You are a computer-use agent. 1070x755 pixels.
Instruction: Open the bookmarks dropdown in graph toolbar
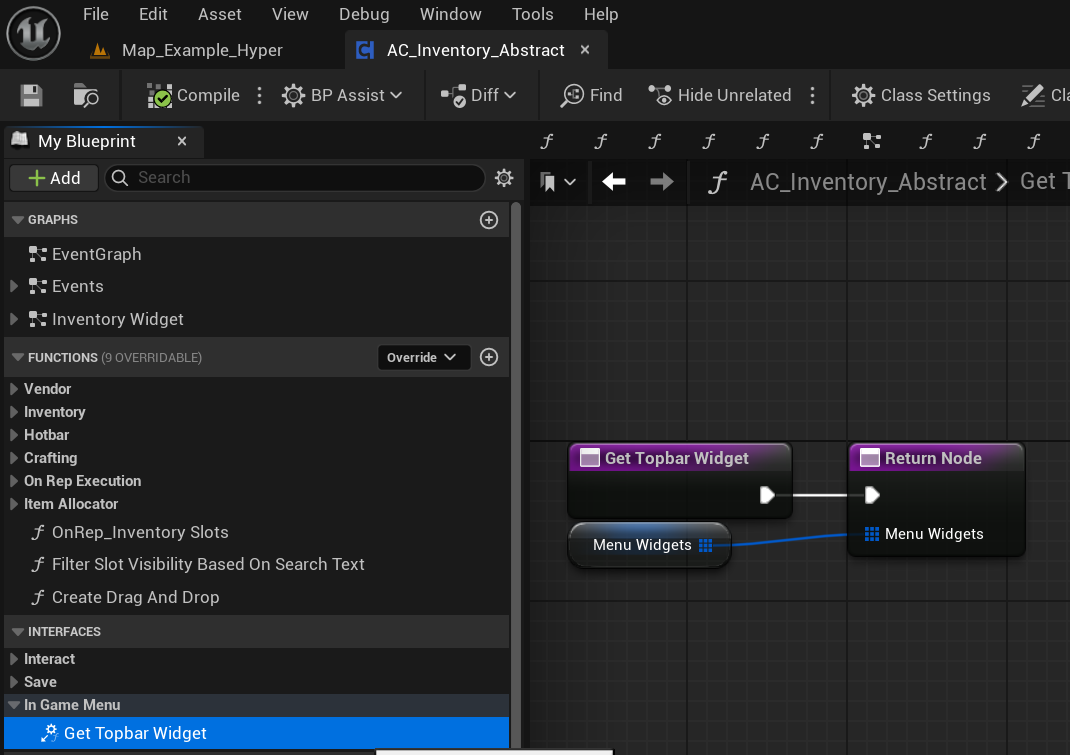pos(558,182)
